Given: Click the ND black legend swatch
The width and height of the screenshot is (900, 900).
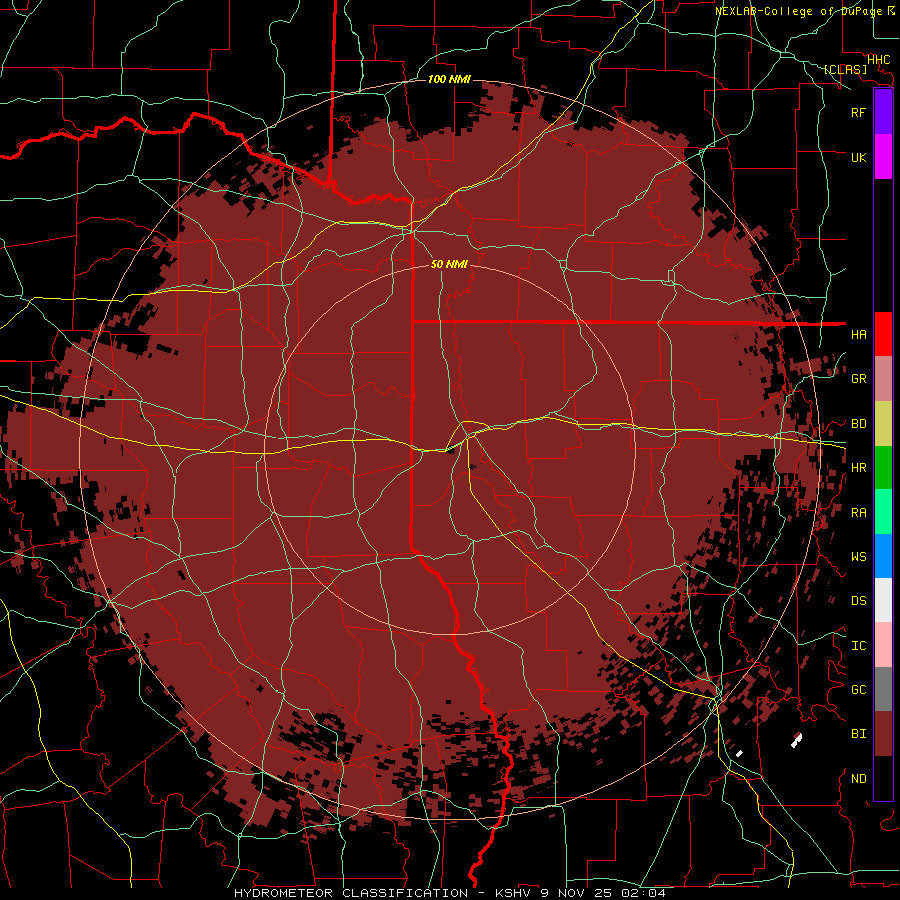Looking at the screenshot, I should (883, 778).
